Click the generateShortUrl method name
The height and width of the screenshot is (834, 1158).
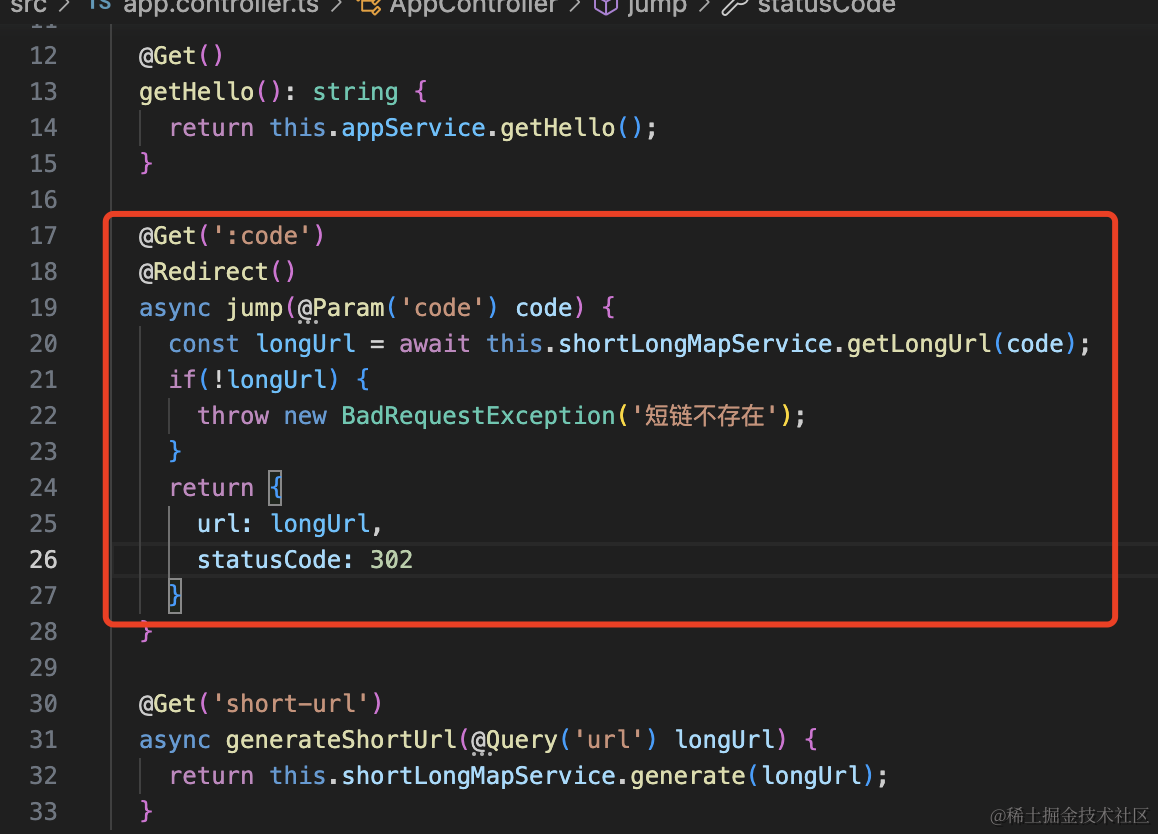pos(341,739)
